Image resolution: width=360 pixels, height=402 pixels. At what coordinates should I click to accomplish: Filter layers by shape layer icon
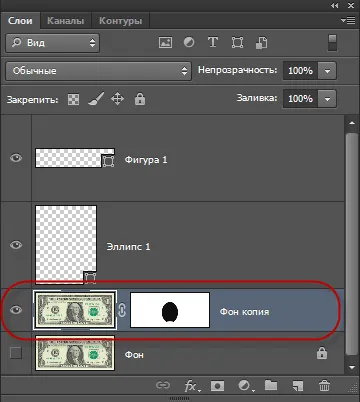[x=237, y=43]
